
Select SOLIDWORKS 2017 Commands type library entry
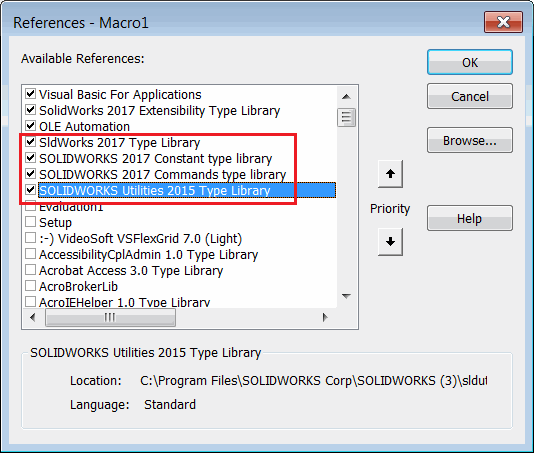point(162,175)
